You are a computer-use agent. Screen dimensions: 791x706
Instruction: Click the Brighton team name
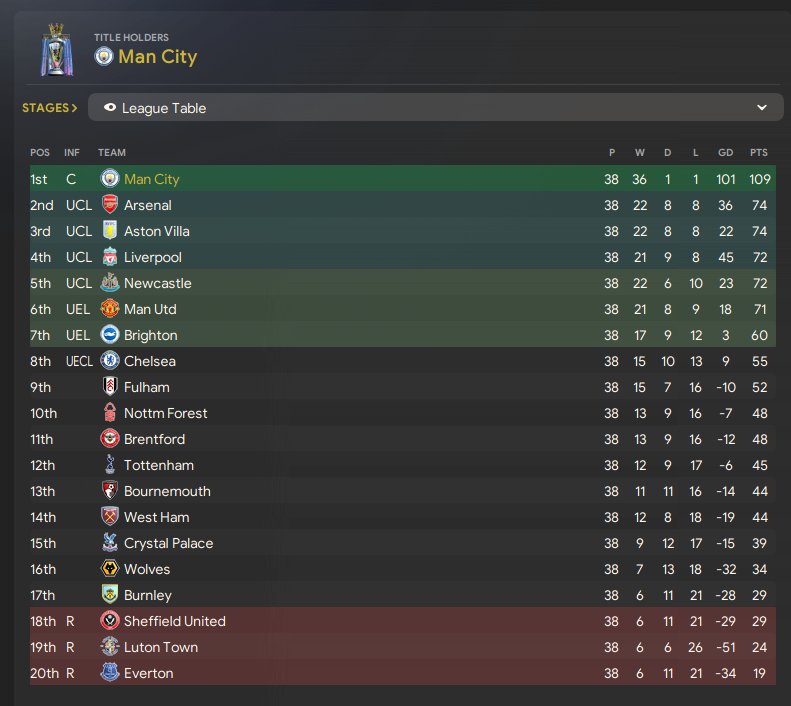tap(150, 335)
